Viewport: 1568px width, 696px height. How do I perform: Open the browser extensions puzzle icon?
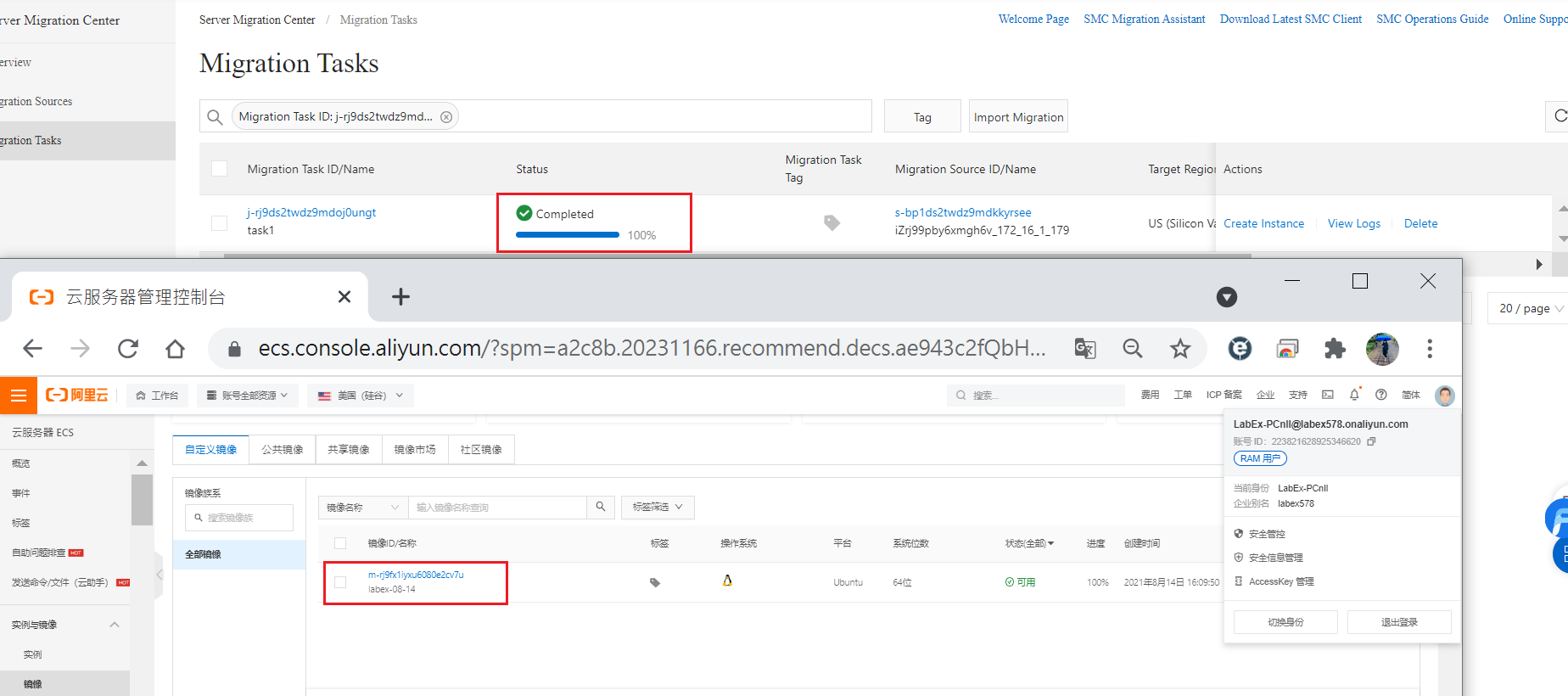point(1335,348)
